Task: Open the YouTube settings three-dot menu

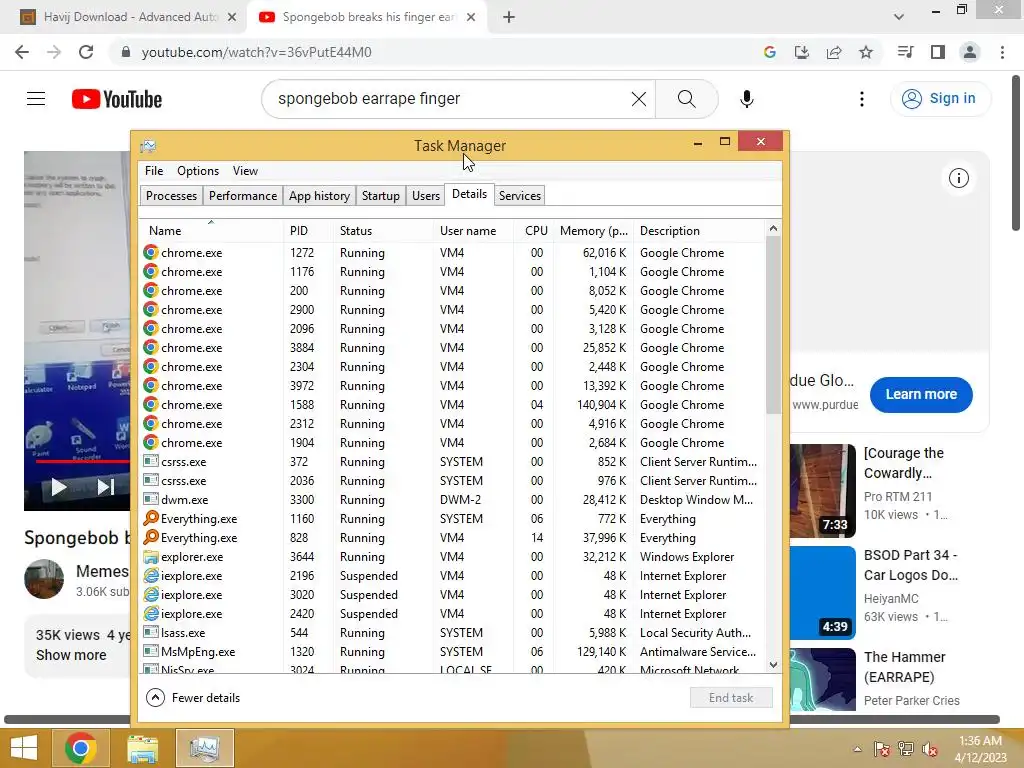Action: (x=862, y=99)
